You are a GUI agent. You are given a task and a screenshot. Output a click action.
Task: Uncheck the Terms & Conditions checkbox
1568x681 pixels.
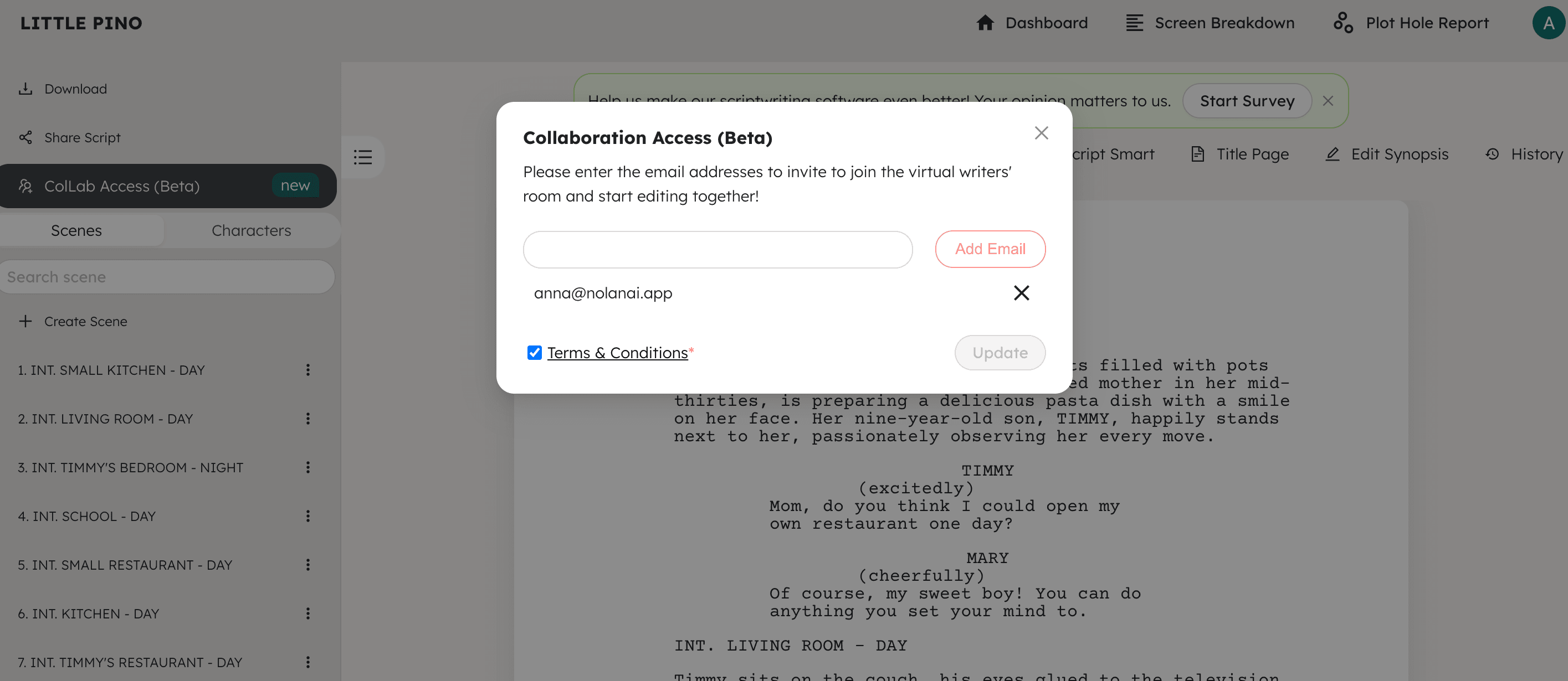[534, 353]
